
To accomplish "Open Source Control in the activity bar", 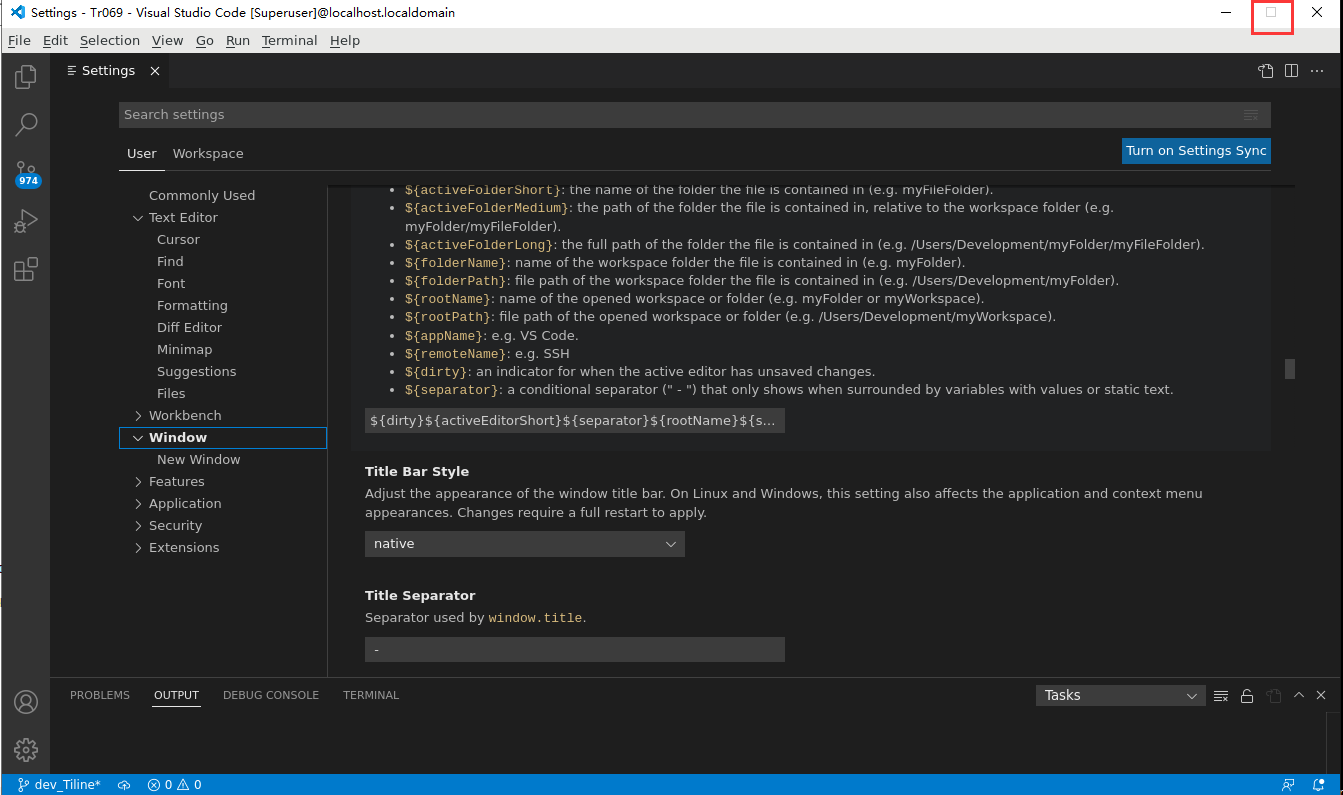I will 25,172.
